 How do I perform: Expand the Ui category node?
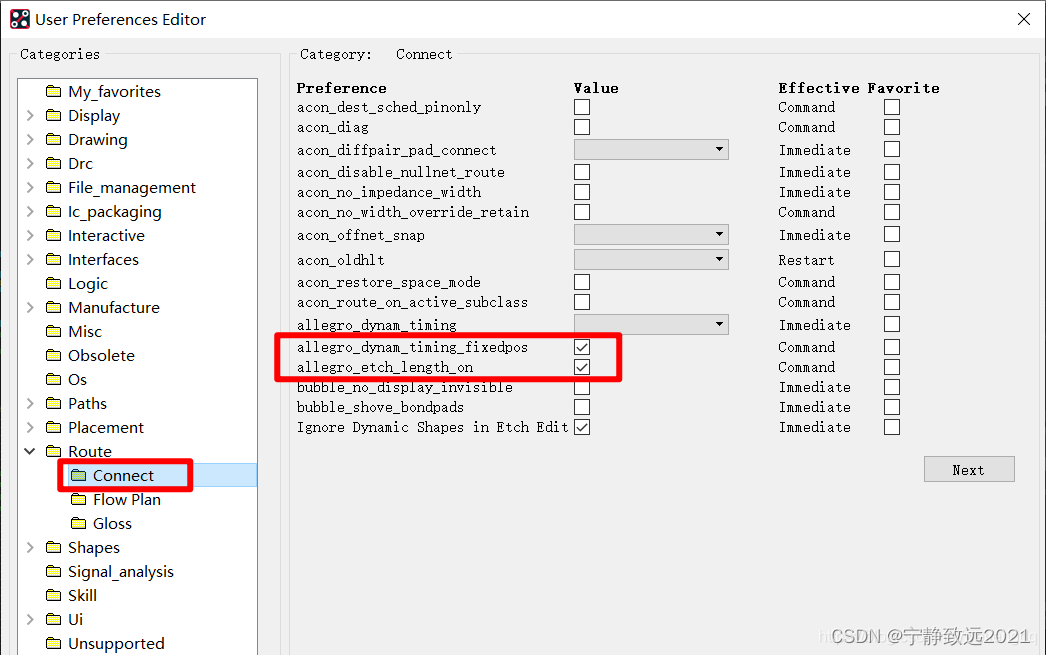(x=30, y=620)
